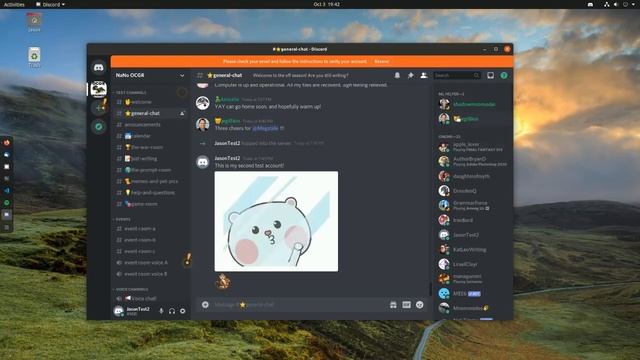Open JasonTest2 avatar in the chat message
This screenshot has width=640, height=360.
point(203,162)
